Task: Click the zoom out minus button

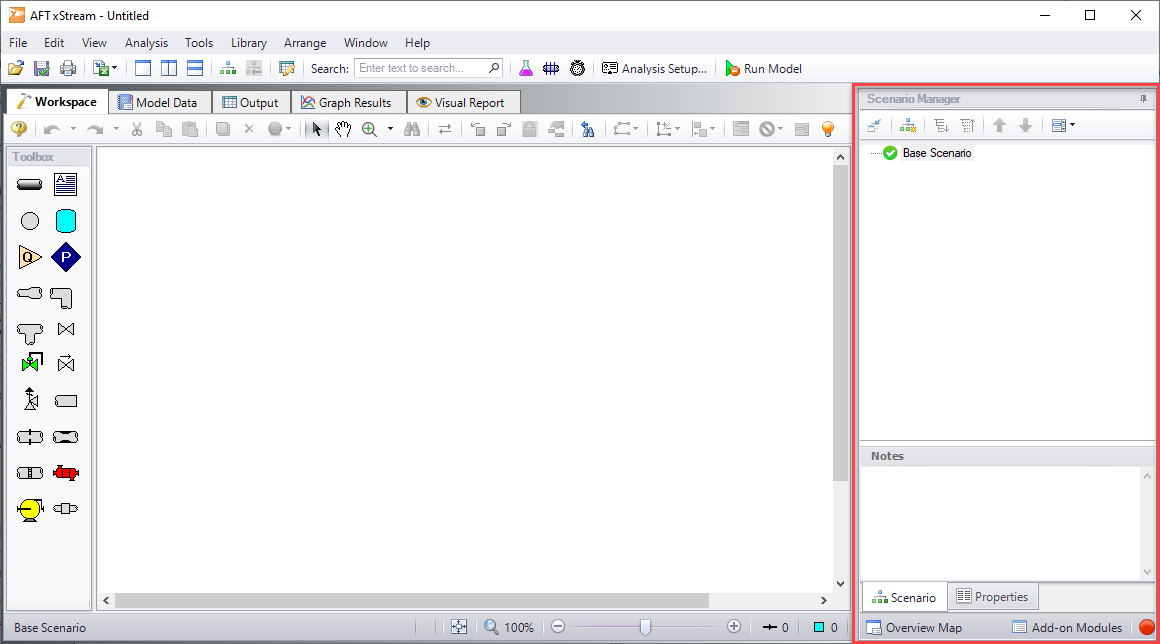Action: (559, 627)
